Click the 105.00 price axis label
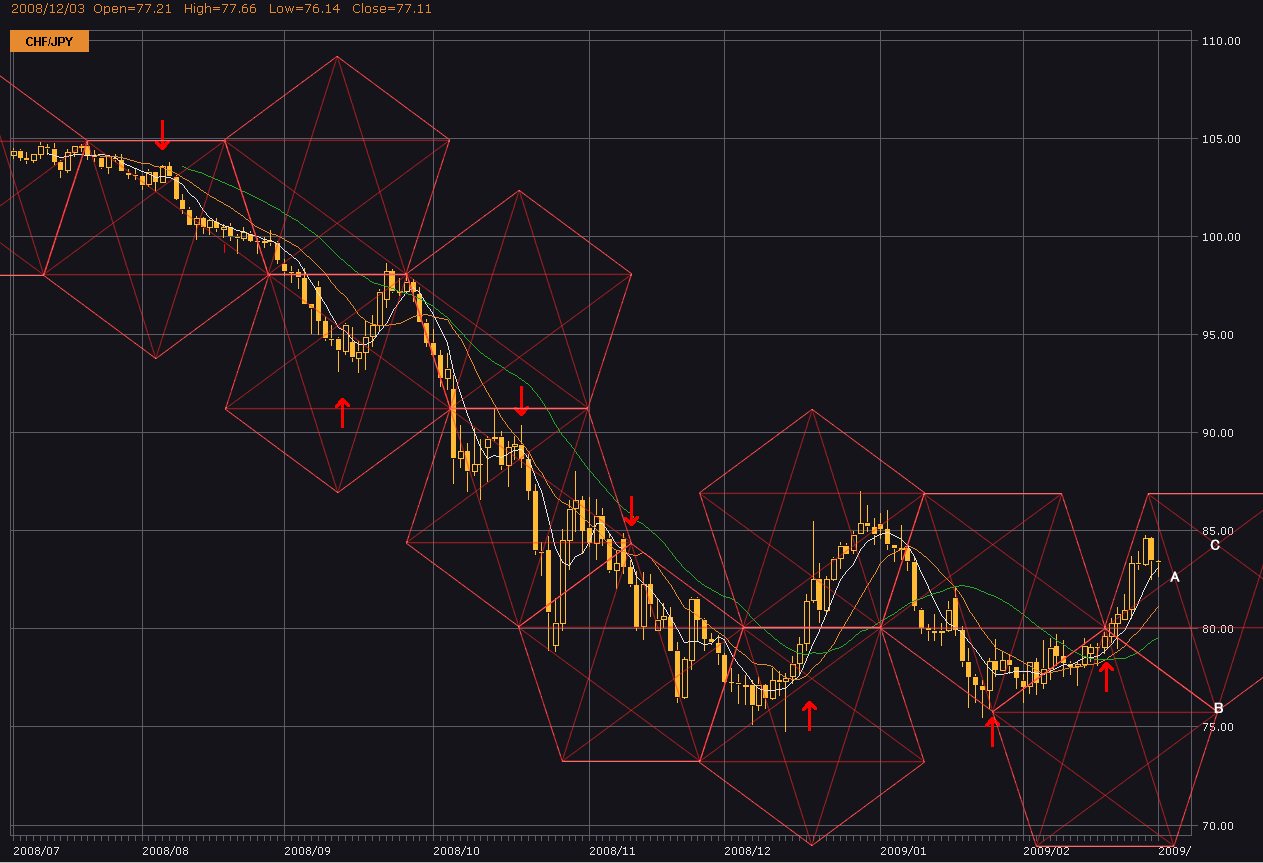The width and height of the screenshot is (1263, 863). point(1221,139)
